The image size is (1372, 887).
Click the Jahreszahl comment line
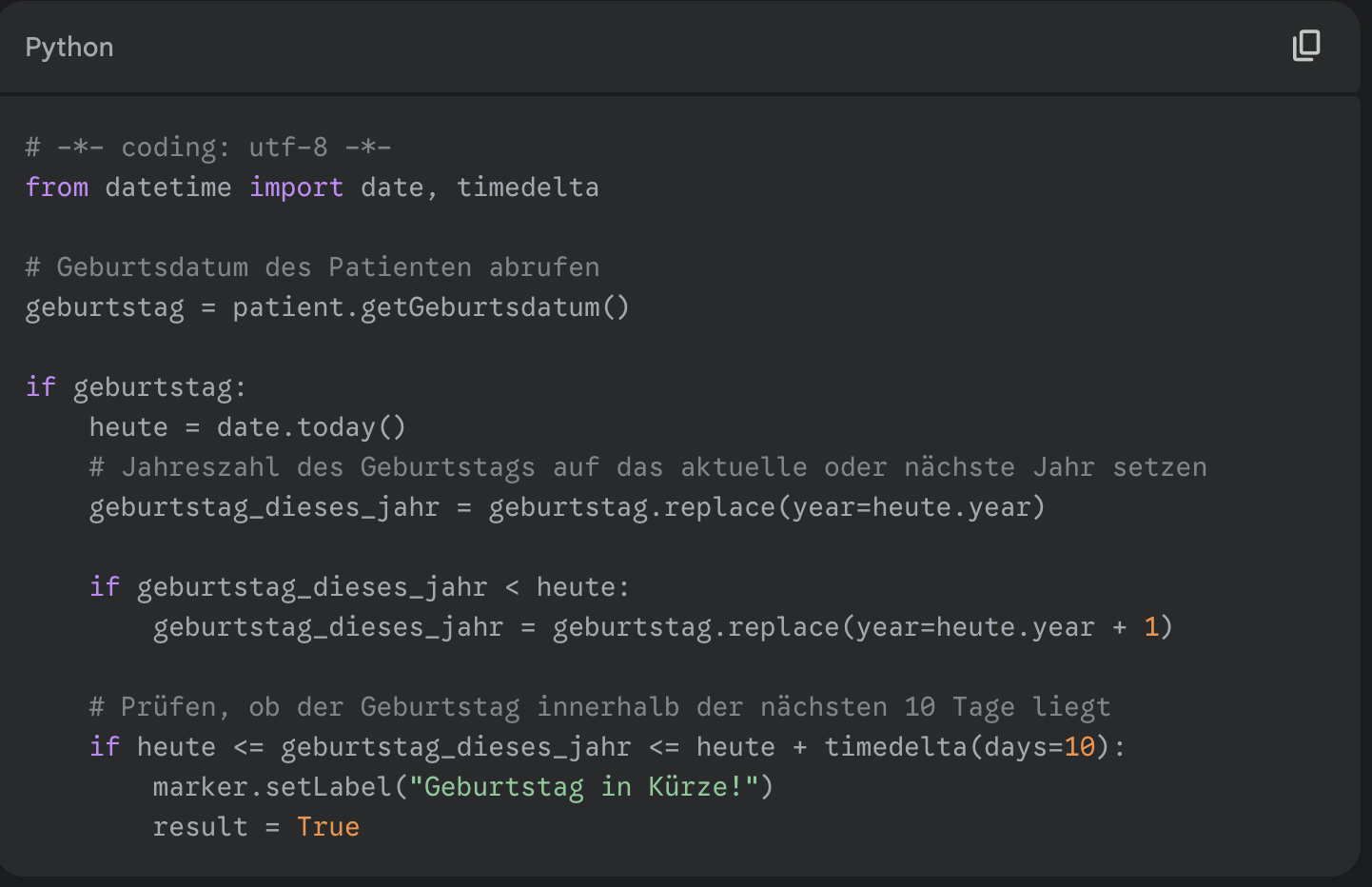(647, 467)
